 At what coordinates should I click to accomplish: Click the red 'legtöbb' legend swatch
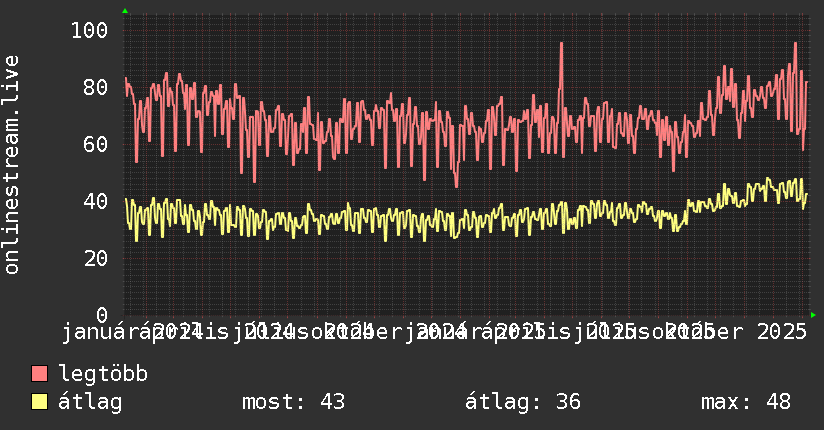click(x=39, y=374)
